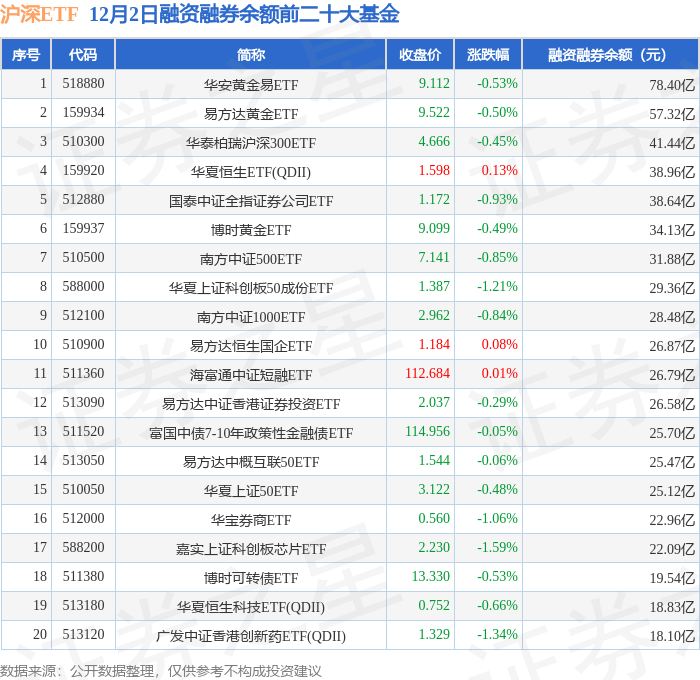Select the name 南方中证1000ETF
This screenshot has height=680, width=700.
click(251, 317)
